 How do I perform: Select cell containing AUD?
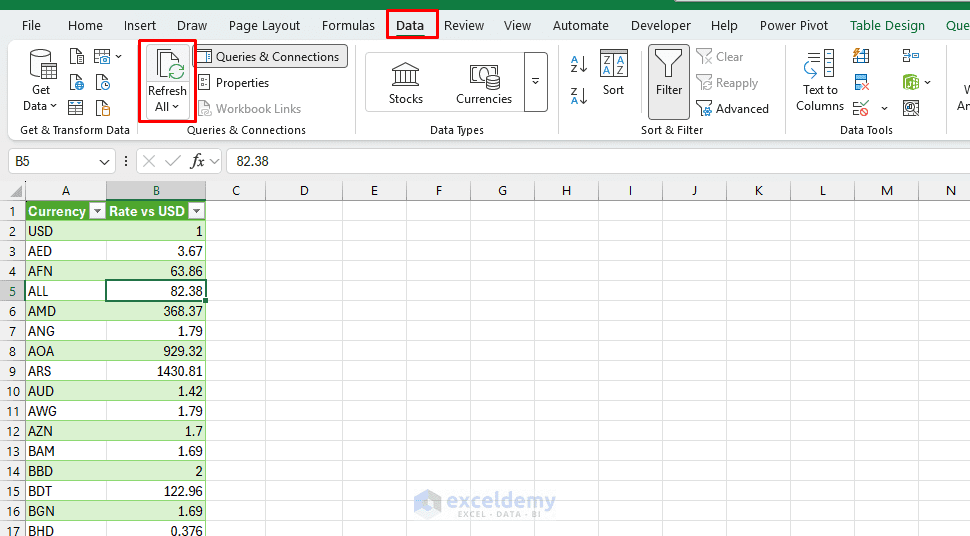66,391
